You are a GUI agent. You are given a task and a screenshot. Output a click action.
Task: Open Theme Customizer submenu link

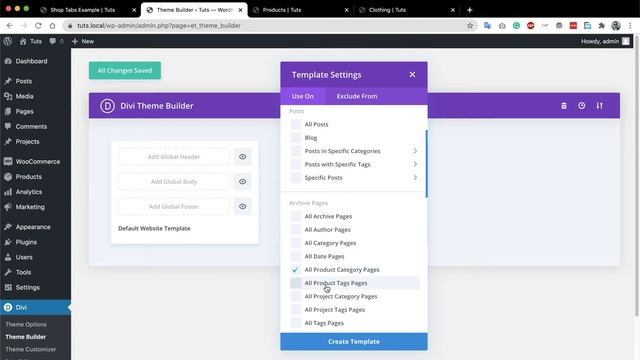tap(31, 349)
